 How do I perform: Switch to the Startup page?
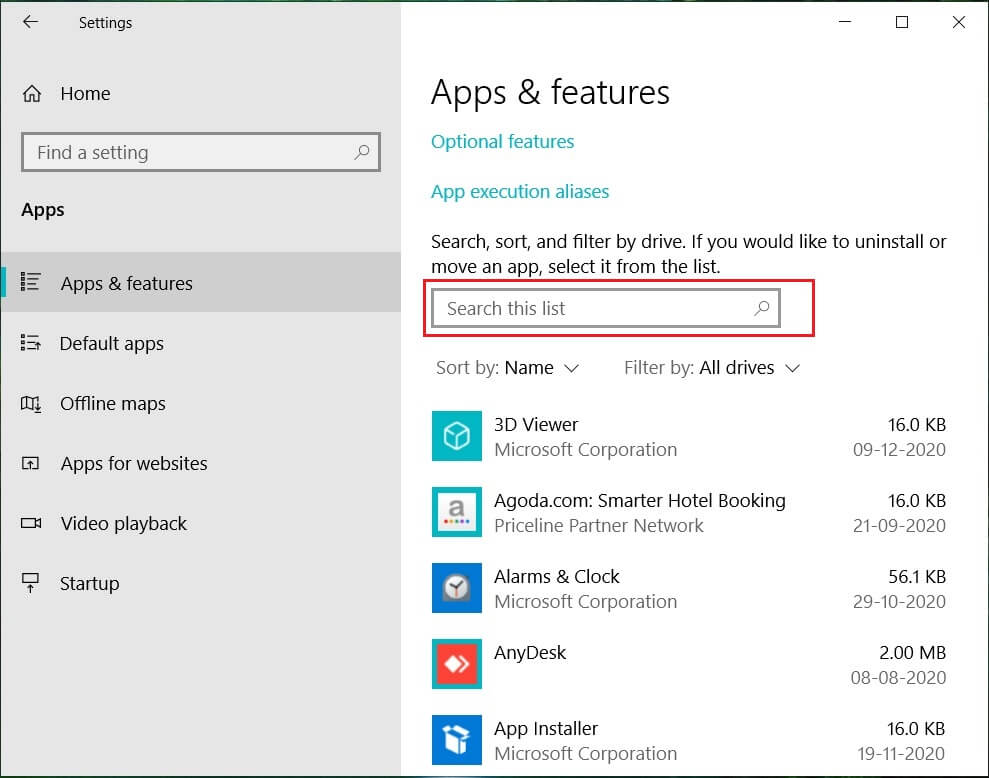[89, 584]
